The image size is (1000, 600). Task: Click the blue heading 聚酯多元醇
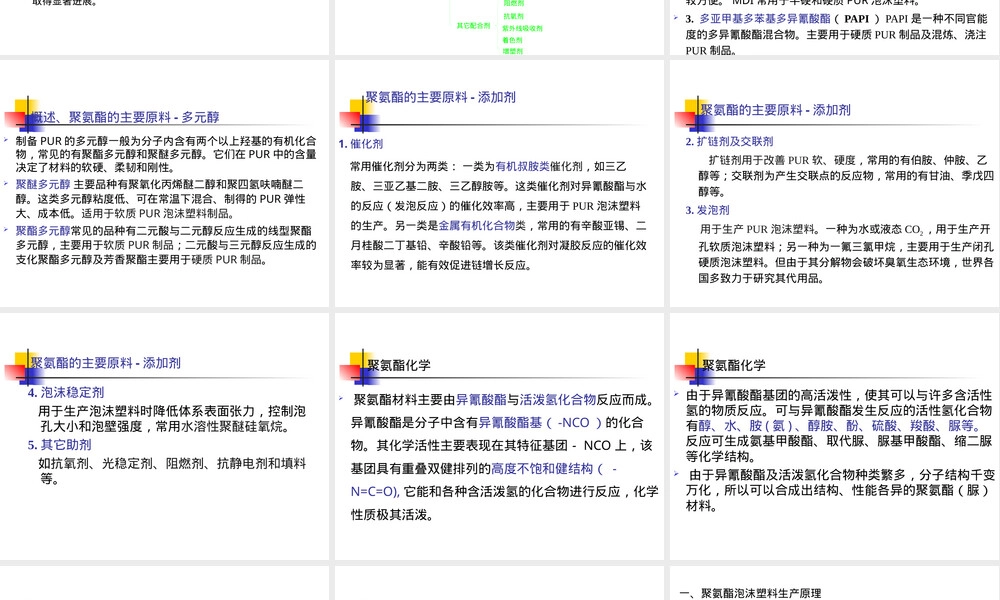coord(43,231)
